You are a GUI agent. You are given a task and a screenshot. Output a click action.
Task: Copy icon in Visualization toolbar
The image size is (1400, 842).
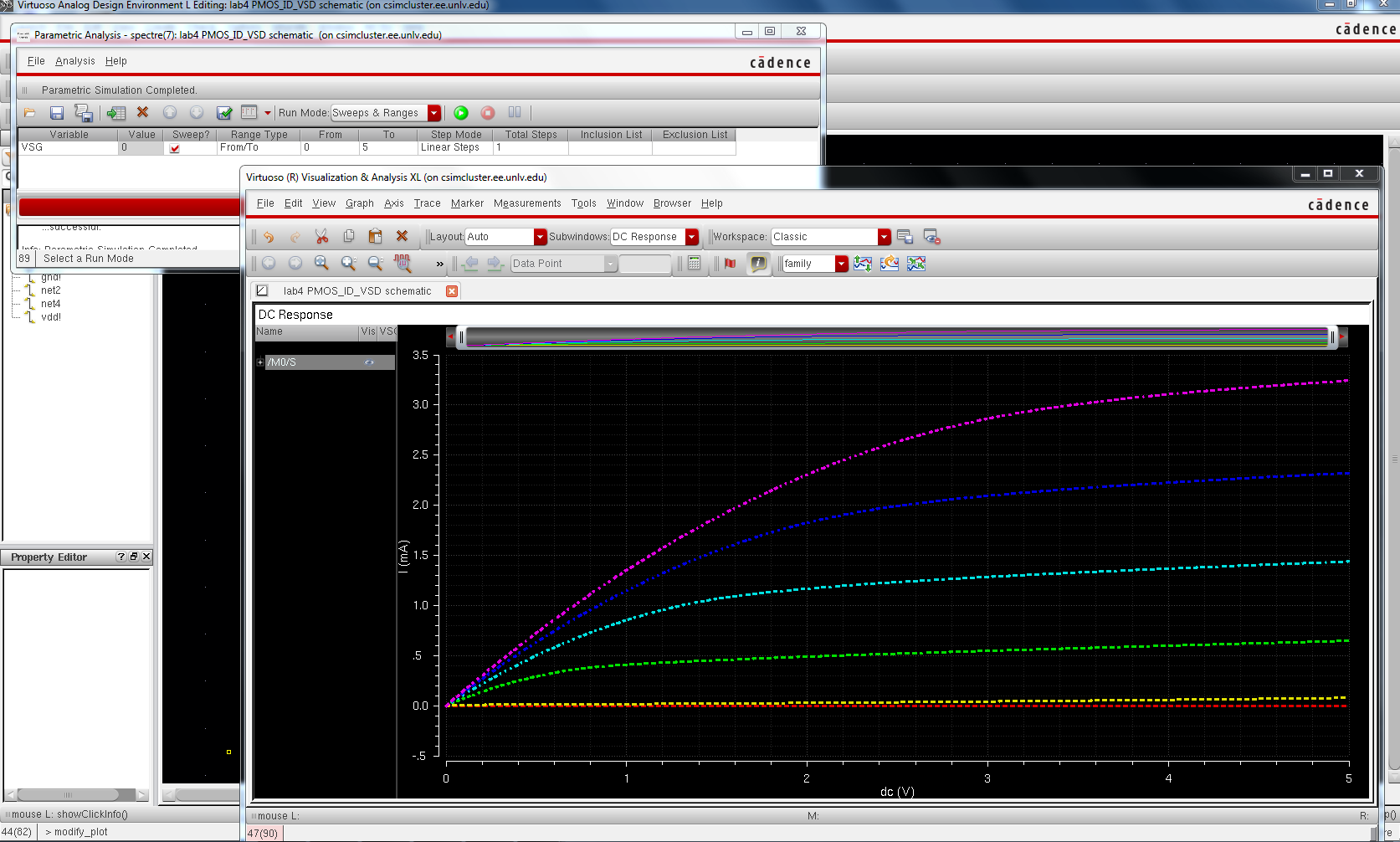click(x=349, y=237)
